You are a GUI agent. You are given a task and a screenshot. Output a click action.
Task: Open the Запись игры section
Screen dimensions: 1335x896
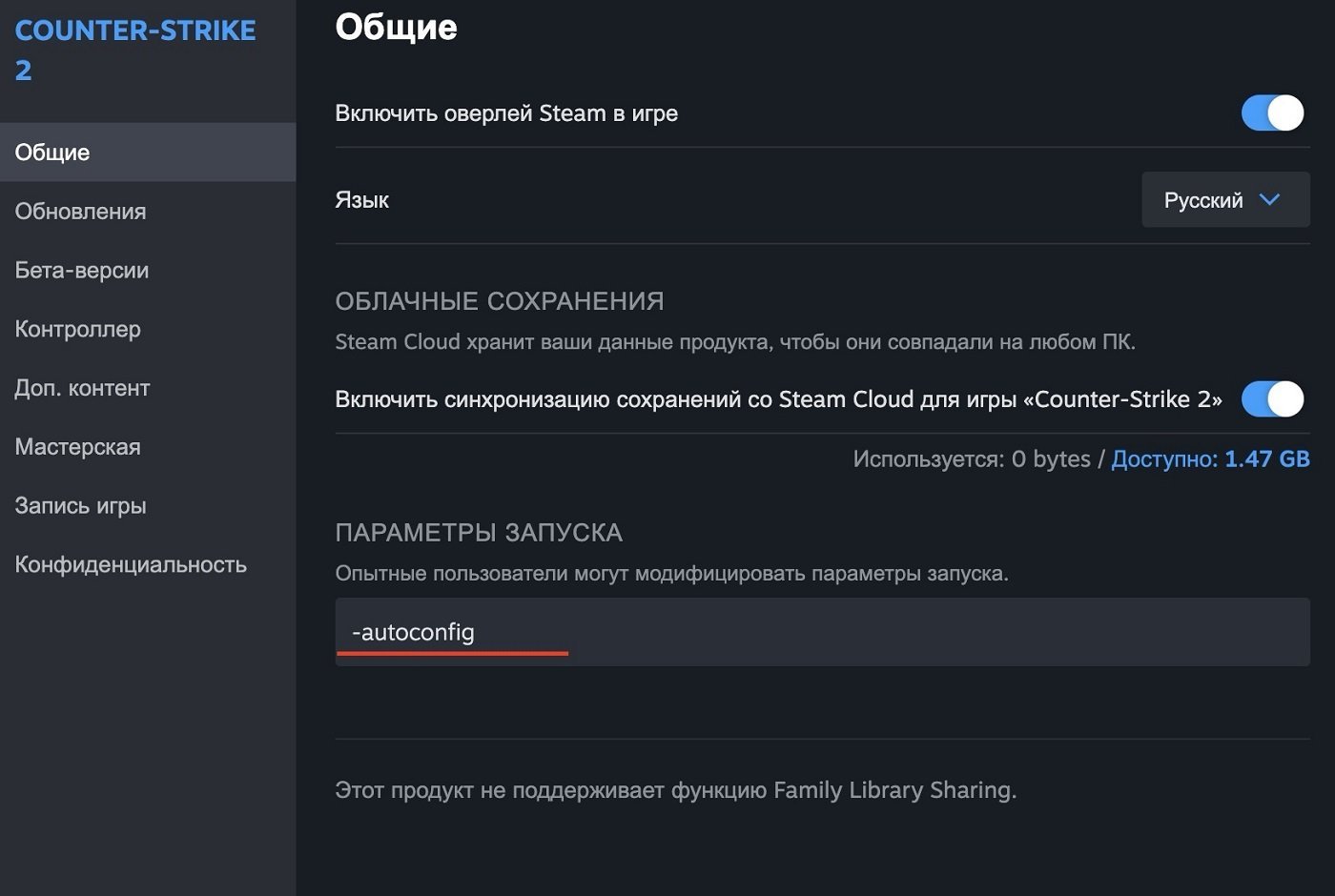tap(148, 506)
